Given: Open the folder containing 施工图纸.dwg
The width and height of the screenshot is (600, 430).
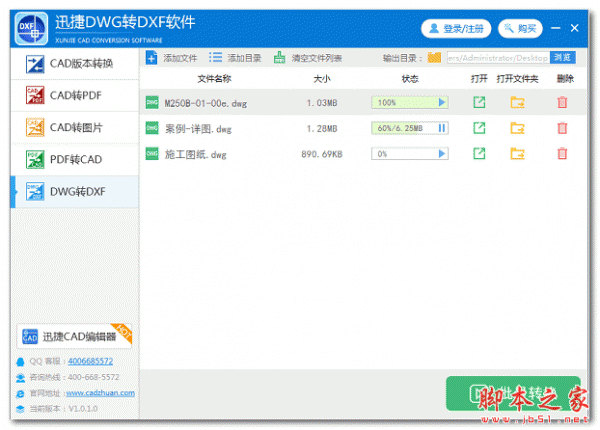Looking at the screenshot, I should [x=517, y=153].
